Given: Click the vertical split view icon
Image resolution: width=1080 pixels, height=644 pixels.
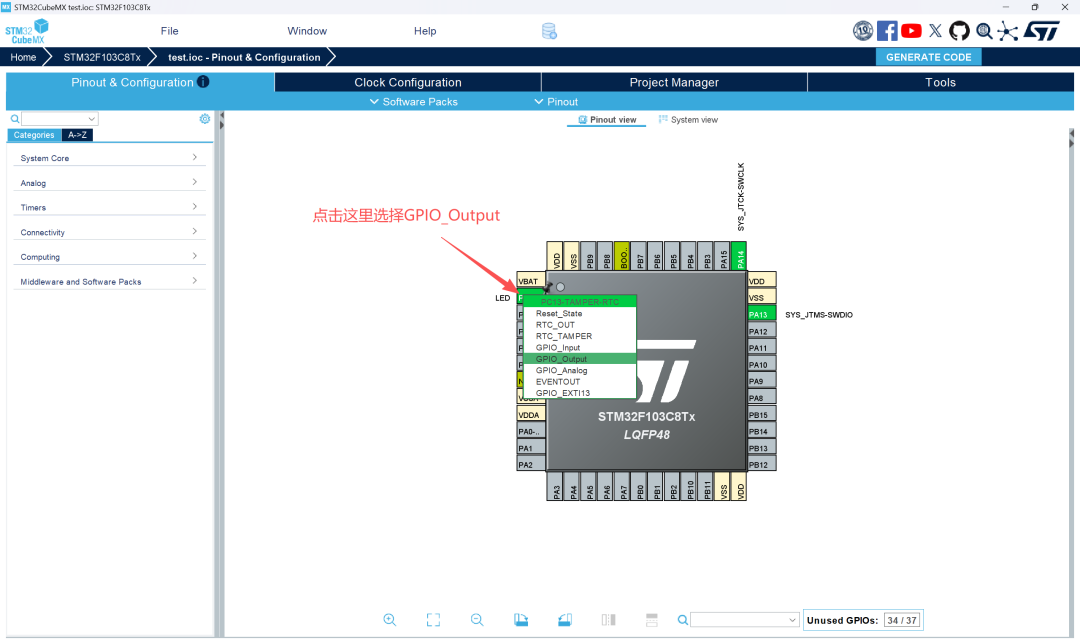Looking at the screenshot, I should tap(608, 619).
